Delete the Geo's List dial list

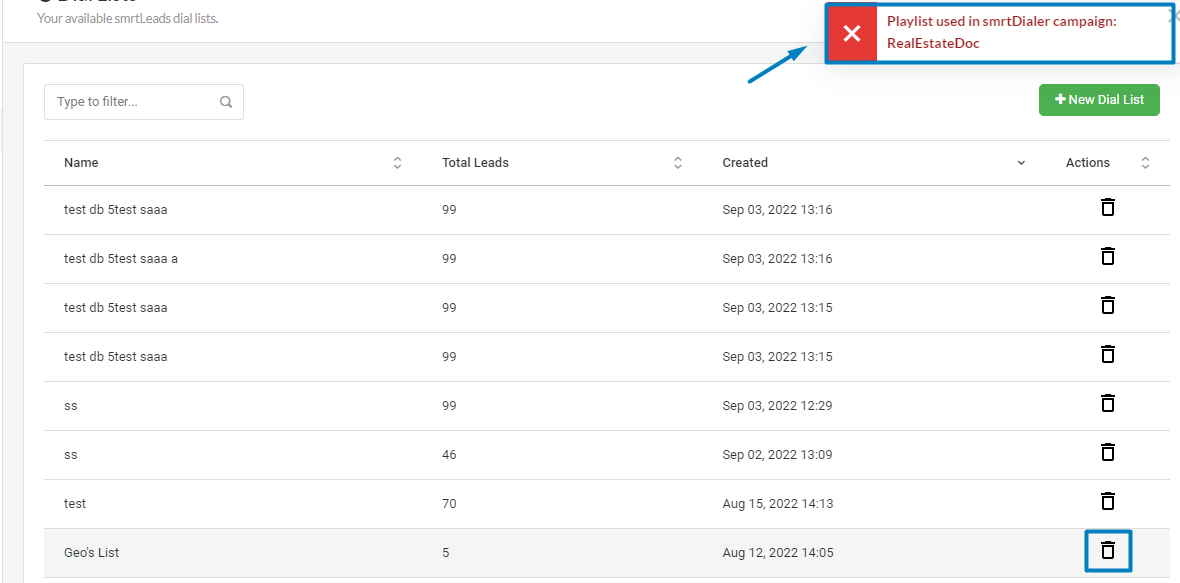coord(1107,551)
